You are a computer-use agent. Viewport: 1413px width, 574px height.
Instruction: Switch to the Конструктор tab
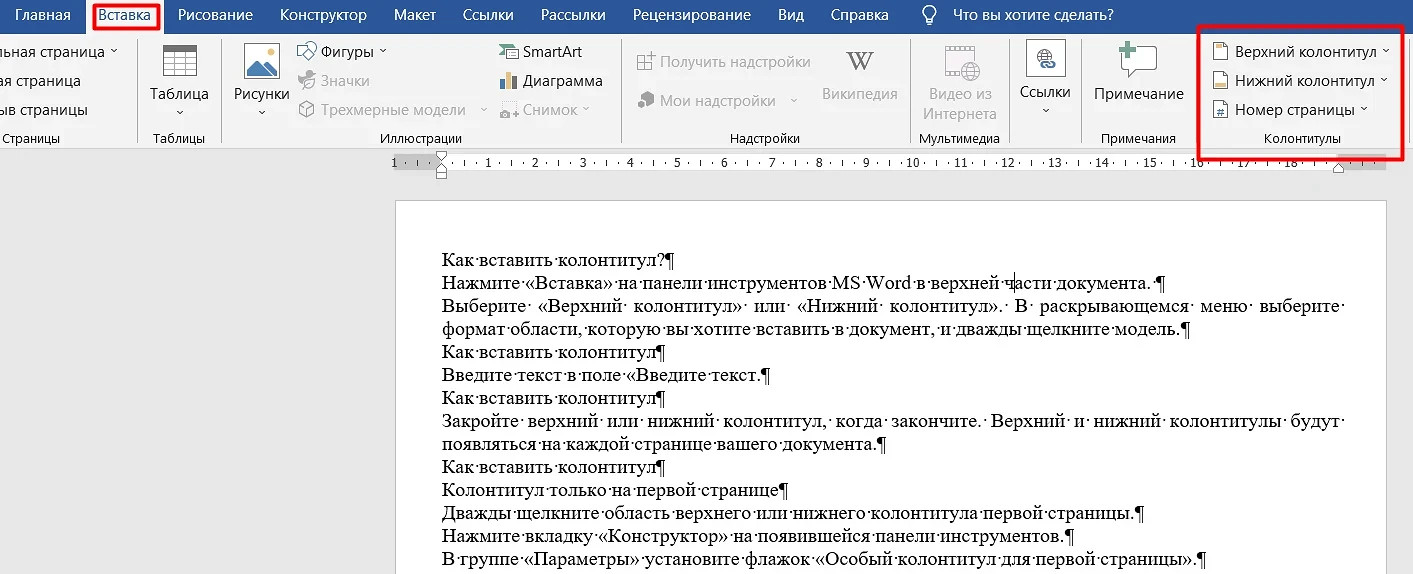pyautogui.click(x=323, y=15)
